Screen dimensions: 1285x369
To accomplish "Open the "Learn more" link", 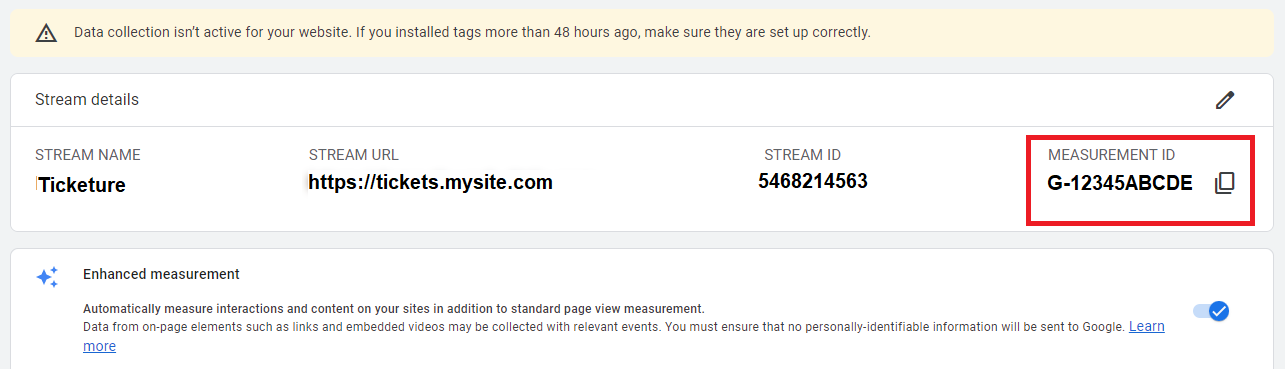I will click(1146, 327).
